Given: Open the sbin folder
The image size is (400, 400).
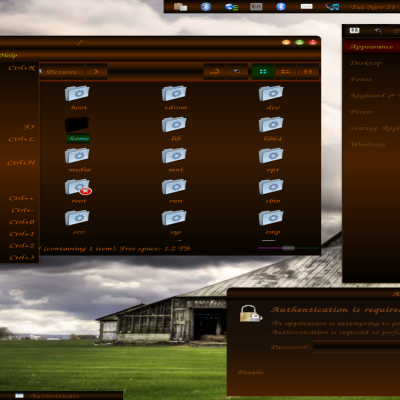Looking at the screenshot, I should pos(271,191).
